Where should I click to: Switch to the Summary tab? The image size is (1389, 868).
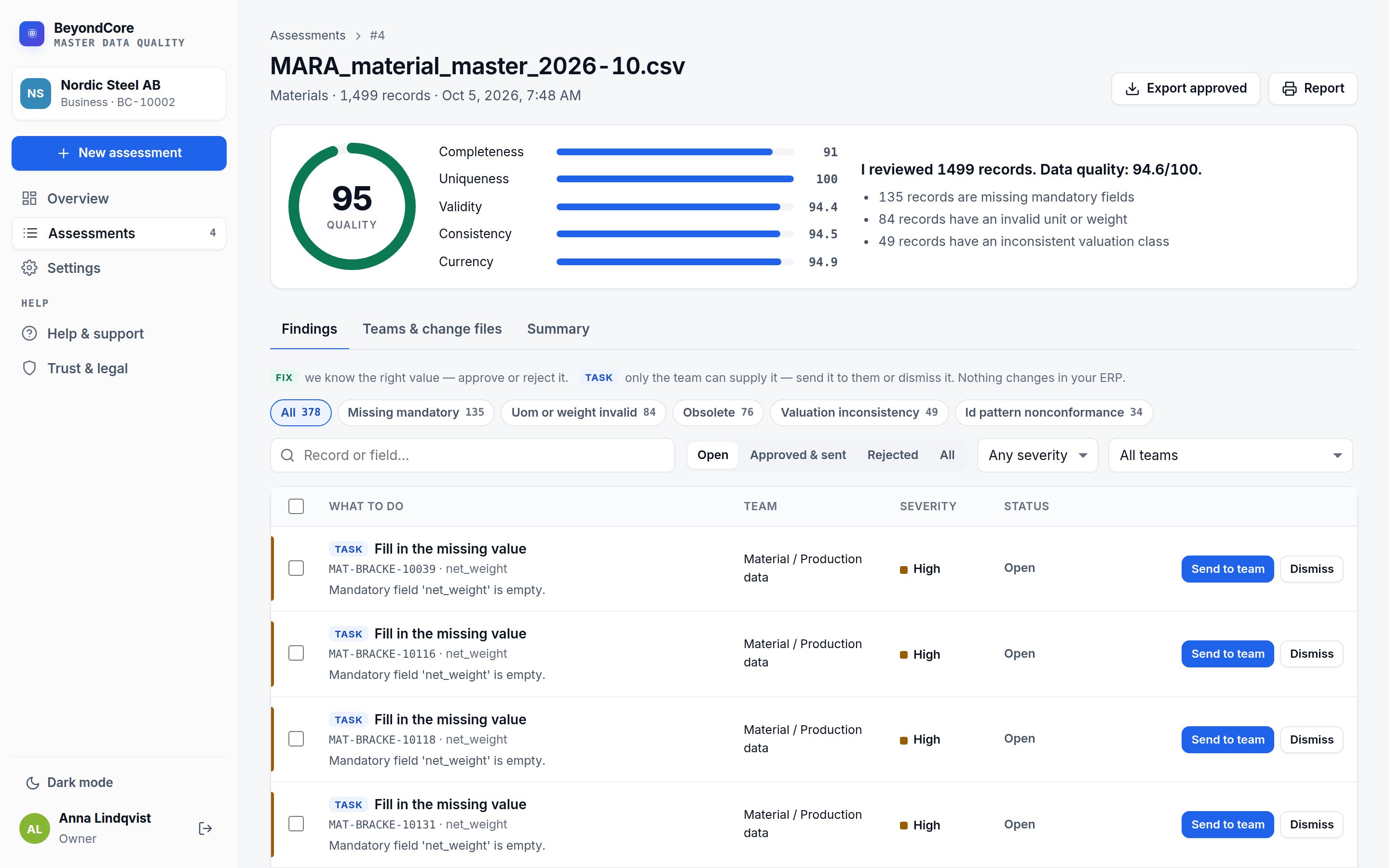point(558,329)
